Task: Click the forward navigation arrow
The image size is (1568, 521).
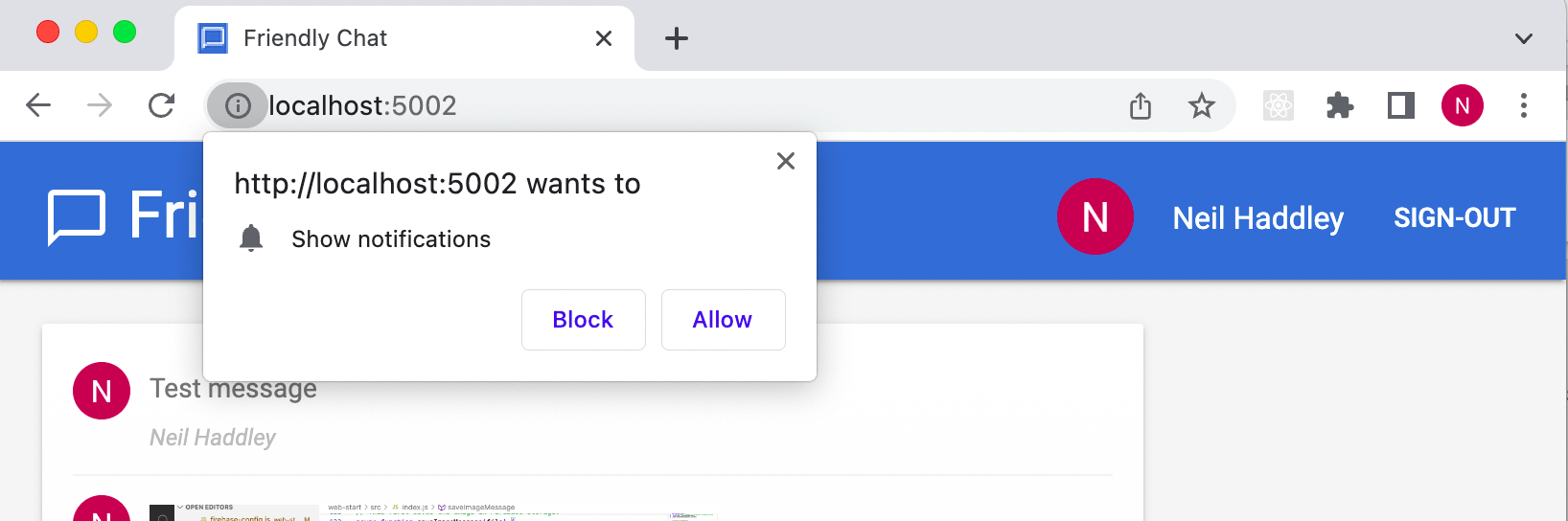Action: 100,105
